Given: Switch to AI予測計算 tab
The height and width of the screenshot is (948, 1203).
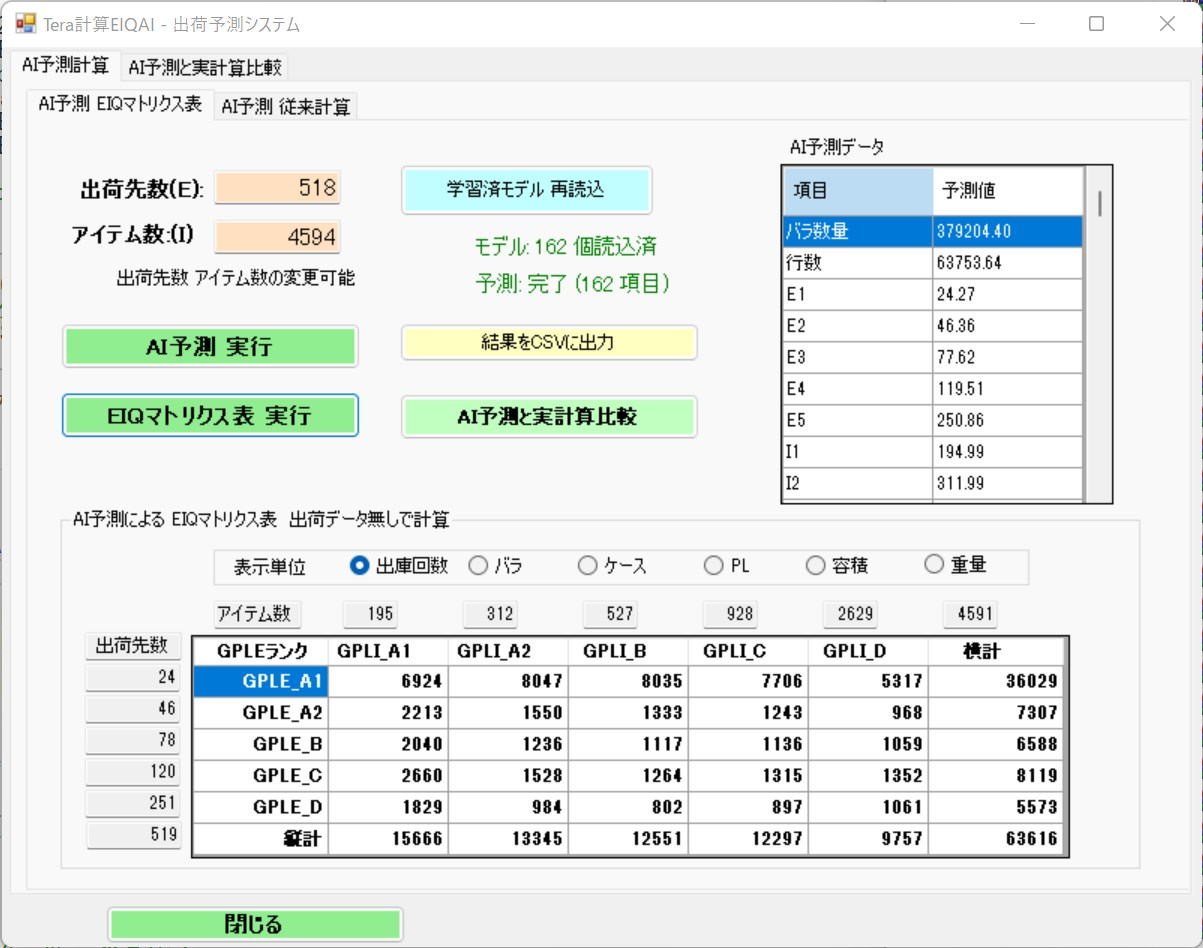Looking at the screenshot, I should pos(66,66).
